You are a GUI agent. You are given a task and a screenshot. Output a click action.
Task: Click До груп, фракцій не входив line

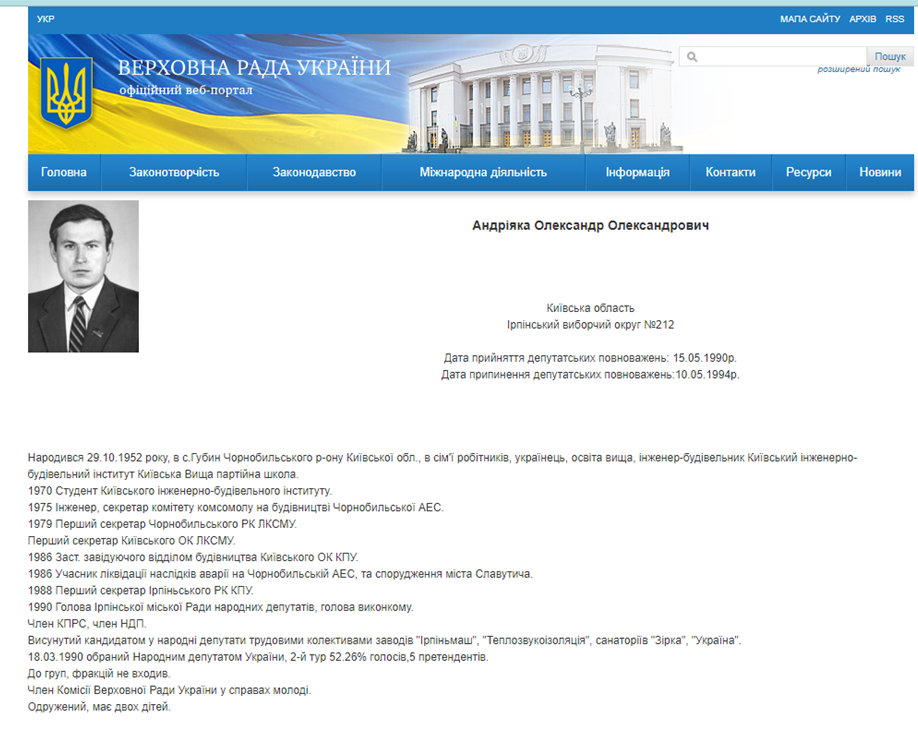[99, 674]
